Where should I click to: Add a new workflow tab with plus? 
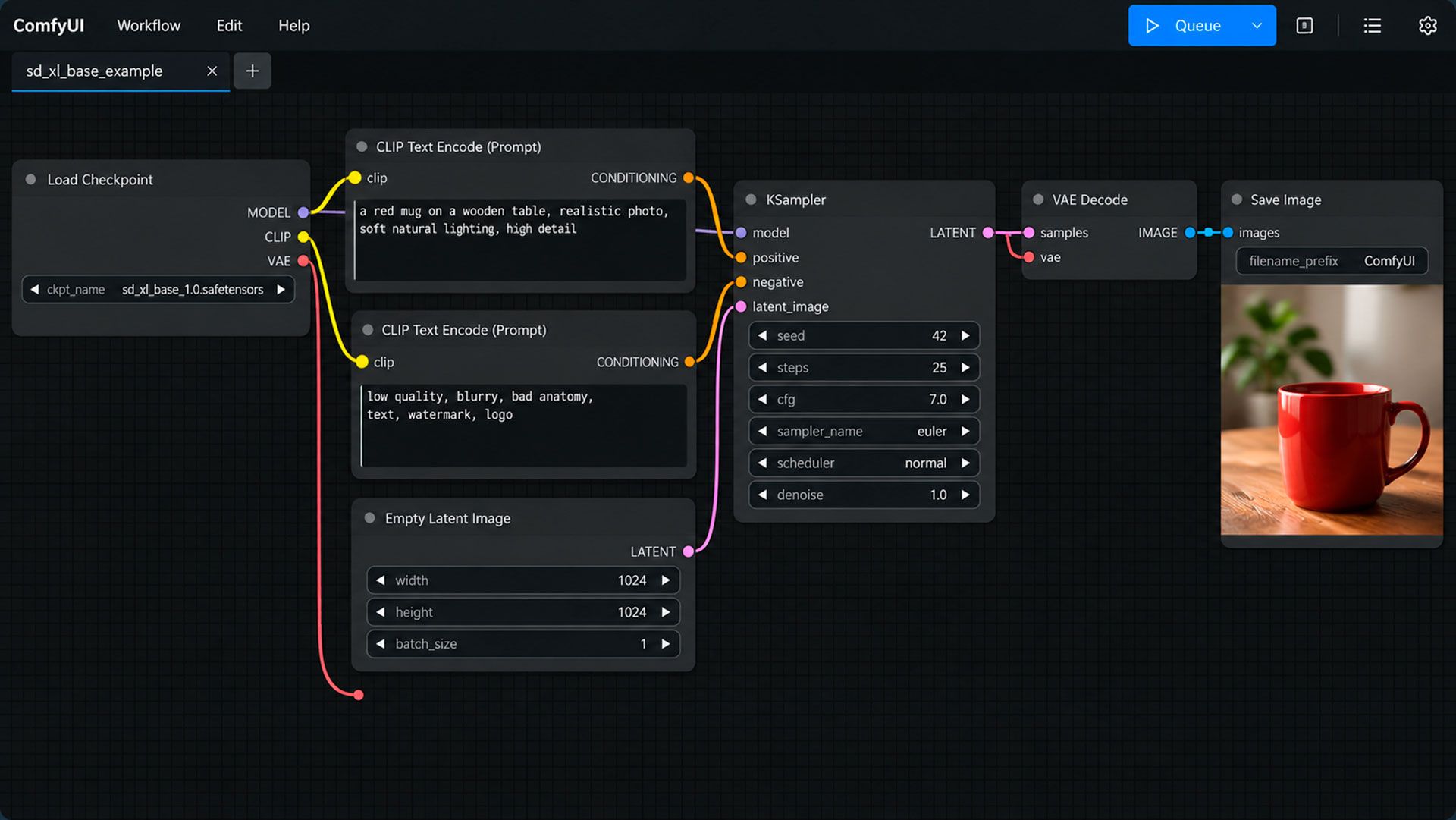[253, 71]
